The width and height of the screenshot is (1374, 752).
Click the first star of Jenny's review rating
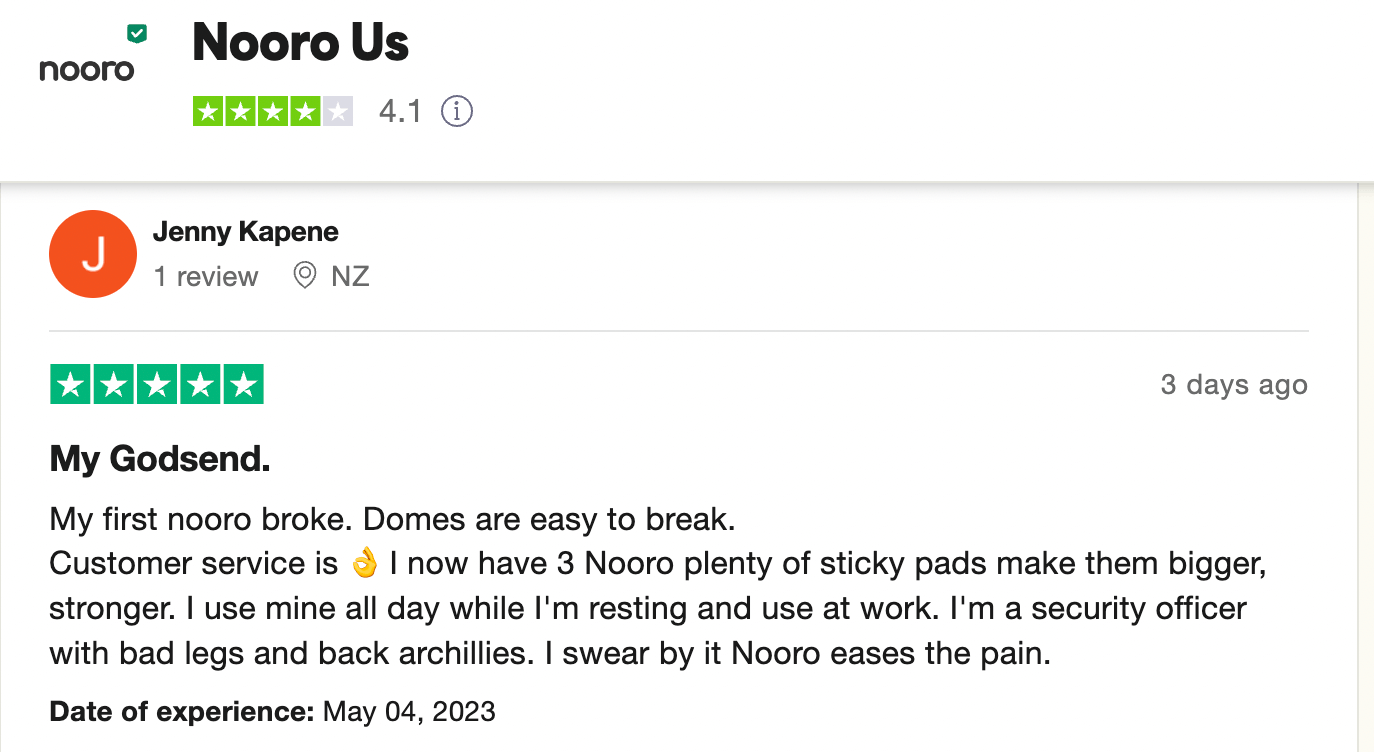coord(70,385)
